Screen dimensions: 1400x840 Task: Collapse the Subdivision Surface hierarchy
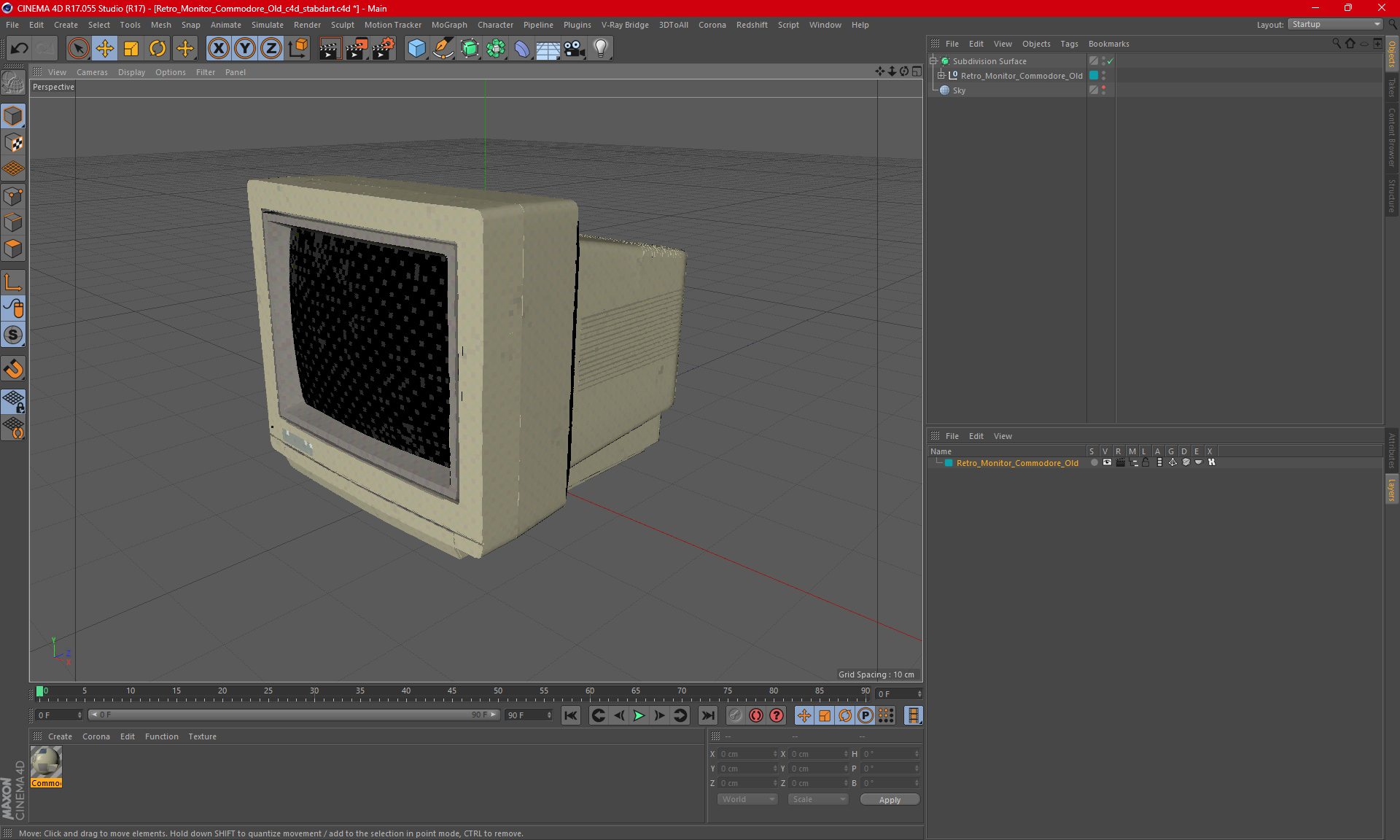pyautogui.click(x=933, y=61)
